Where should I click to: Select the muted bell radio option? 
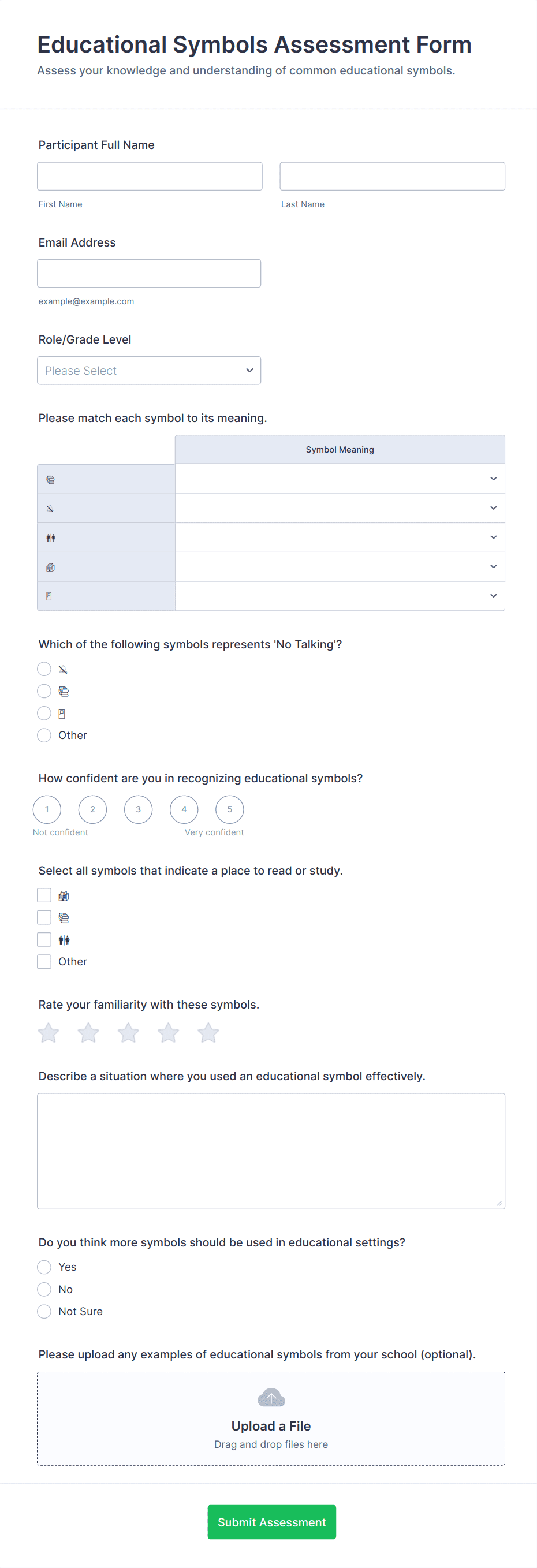point(44,669)
